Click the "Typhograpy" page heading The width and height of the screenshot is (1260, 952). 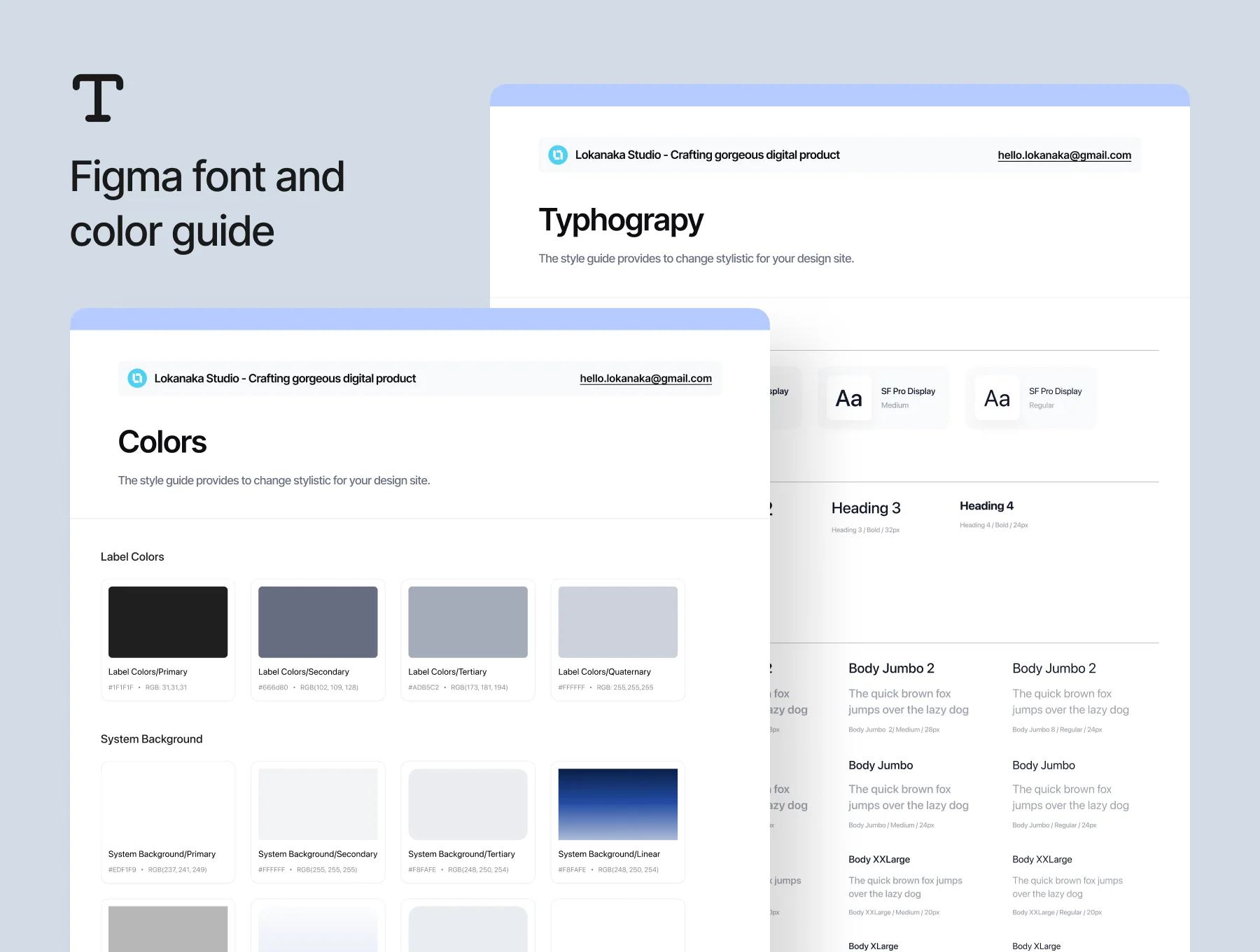pos(621,220)
